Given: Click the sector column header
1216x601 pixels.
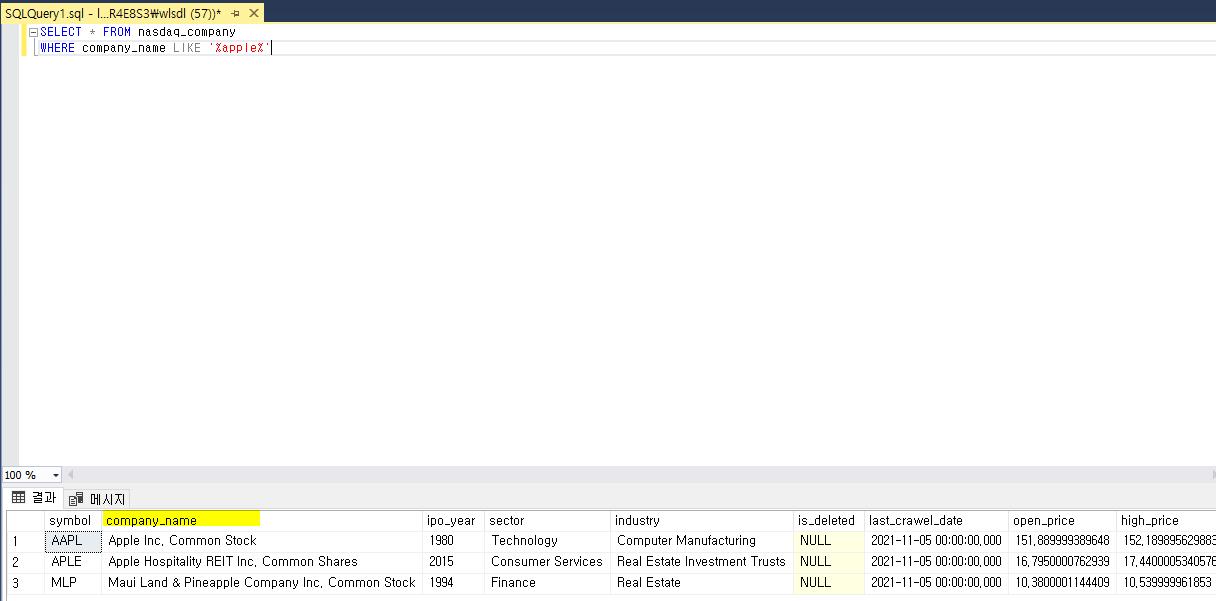Looking at the screenshot, I should point(548,520).
